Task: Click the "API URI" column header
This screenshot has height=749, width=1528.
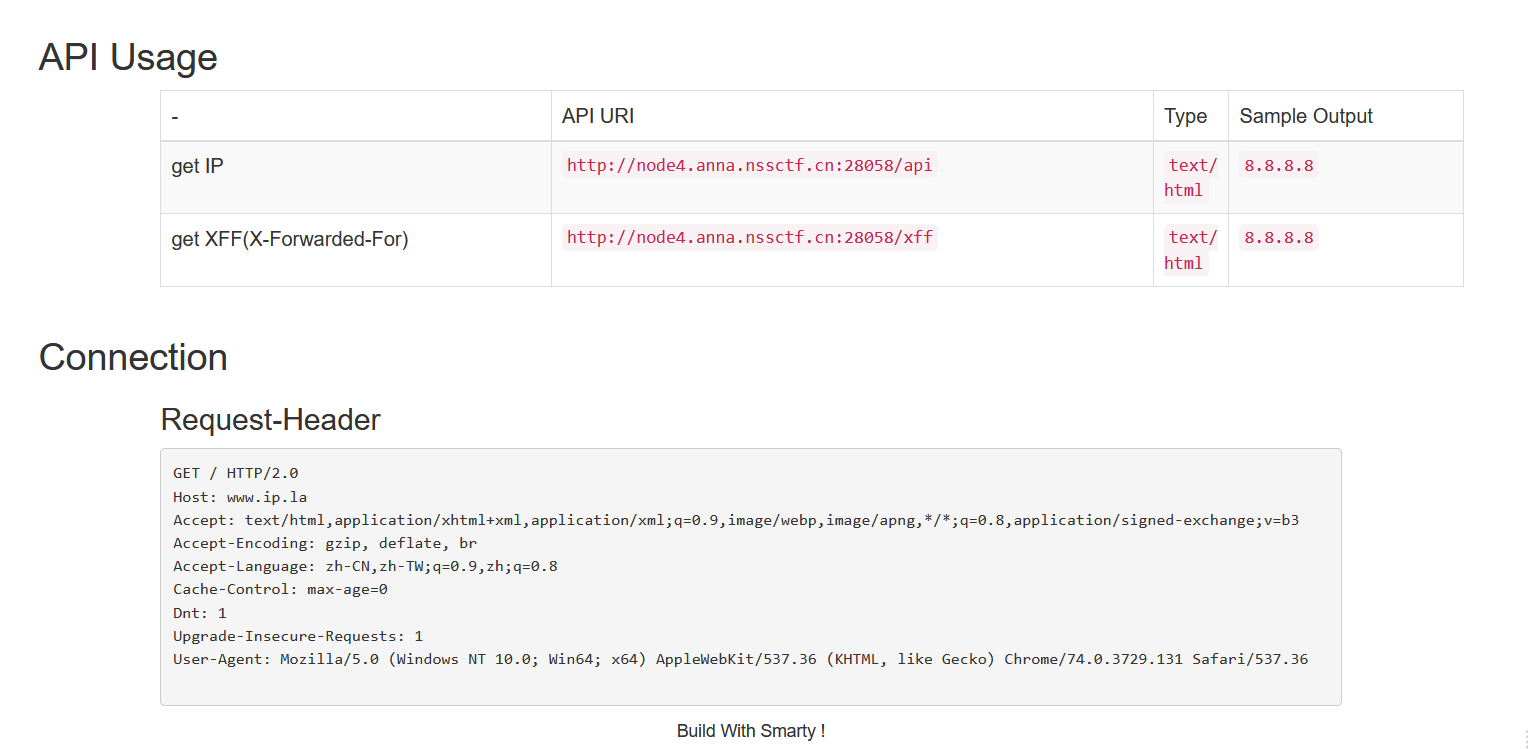Action: [x=598, y=116]
